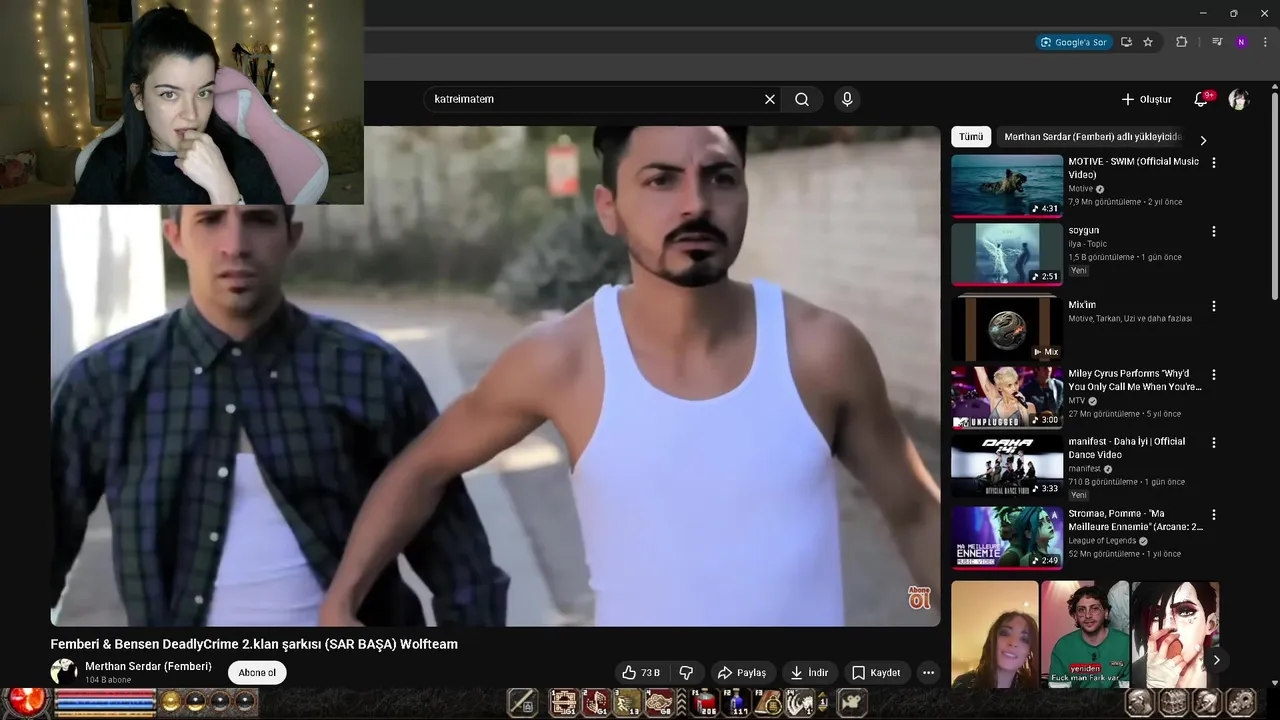Open options menu for Mix'im playlist
1280x720 pixels.
click(1214, 306)
